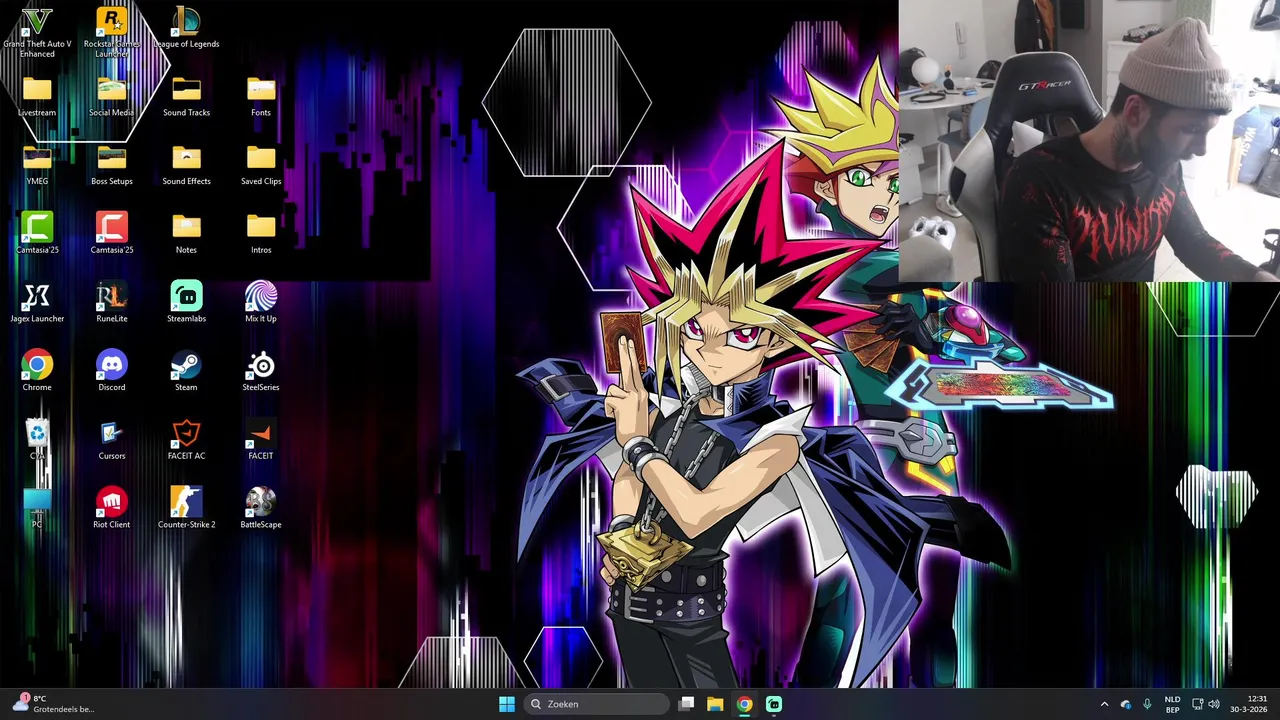
Task: Open the Social Media folder
Action: [x=112, y=97]
